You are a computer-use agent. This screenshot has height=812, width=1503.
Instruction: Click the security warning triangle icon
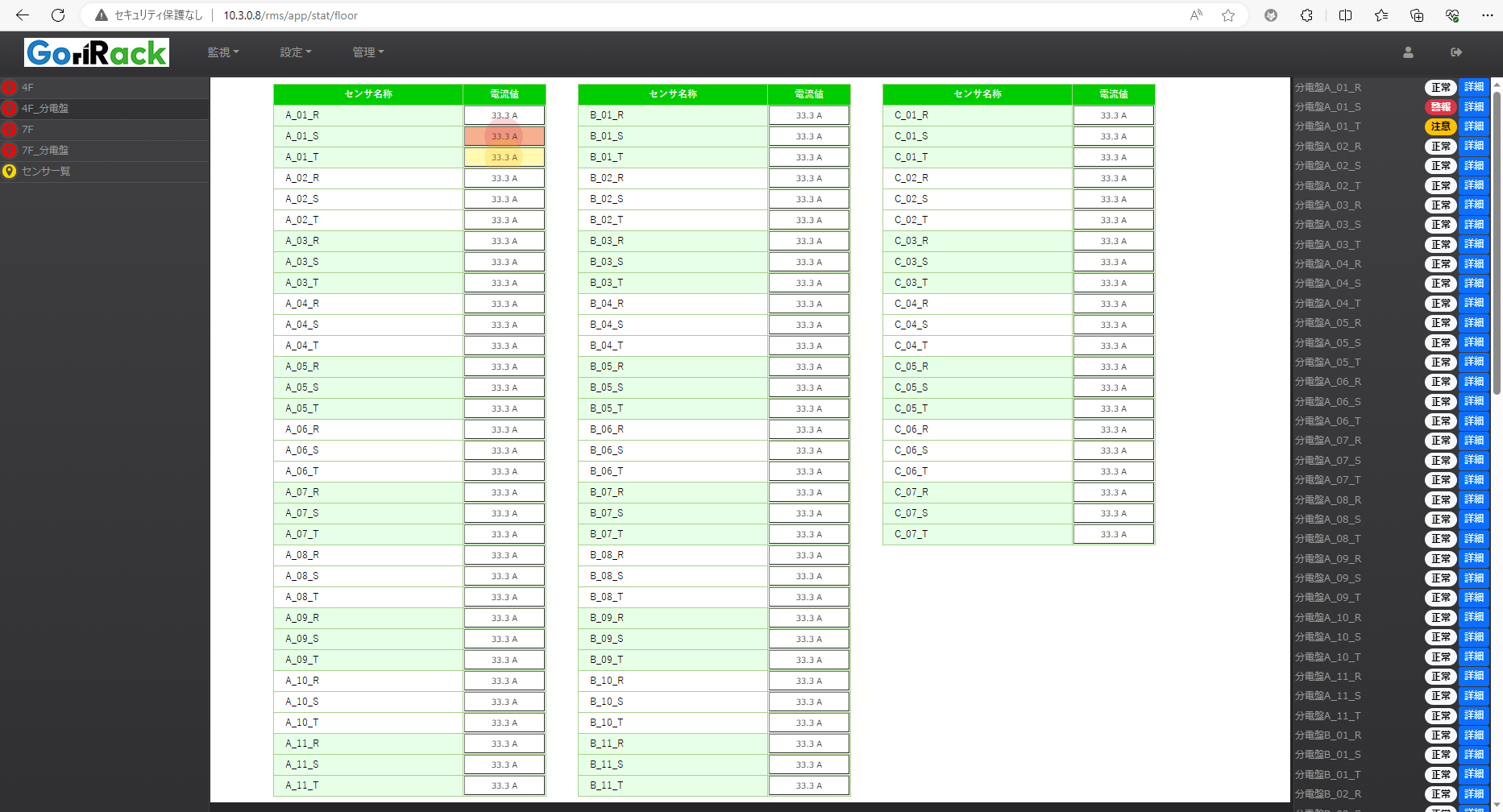(x=102, y=15)
